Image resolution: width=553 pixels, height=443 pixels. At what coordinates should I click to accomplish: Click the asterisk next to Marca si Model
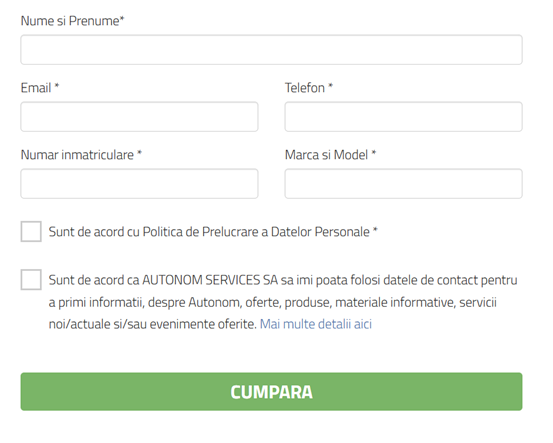374,153
